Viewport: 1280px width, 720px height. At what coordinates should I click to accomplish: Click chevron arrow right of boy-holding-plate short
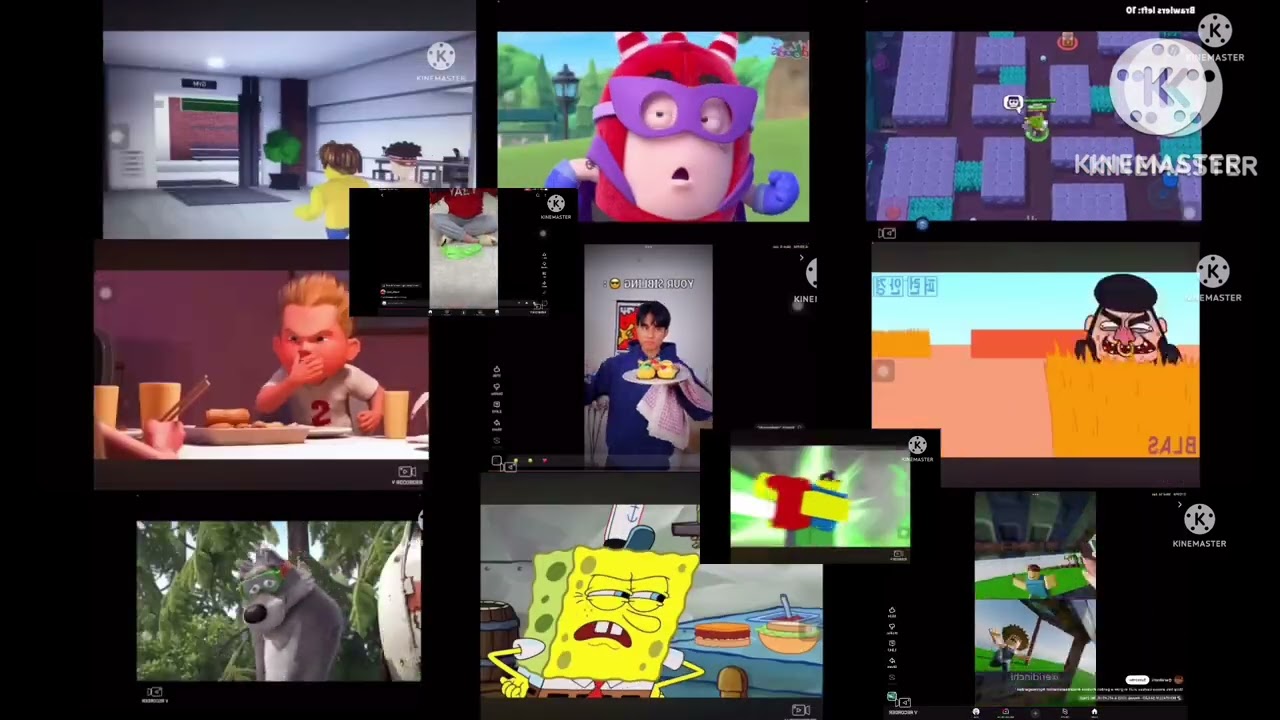801,258
